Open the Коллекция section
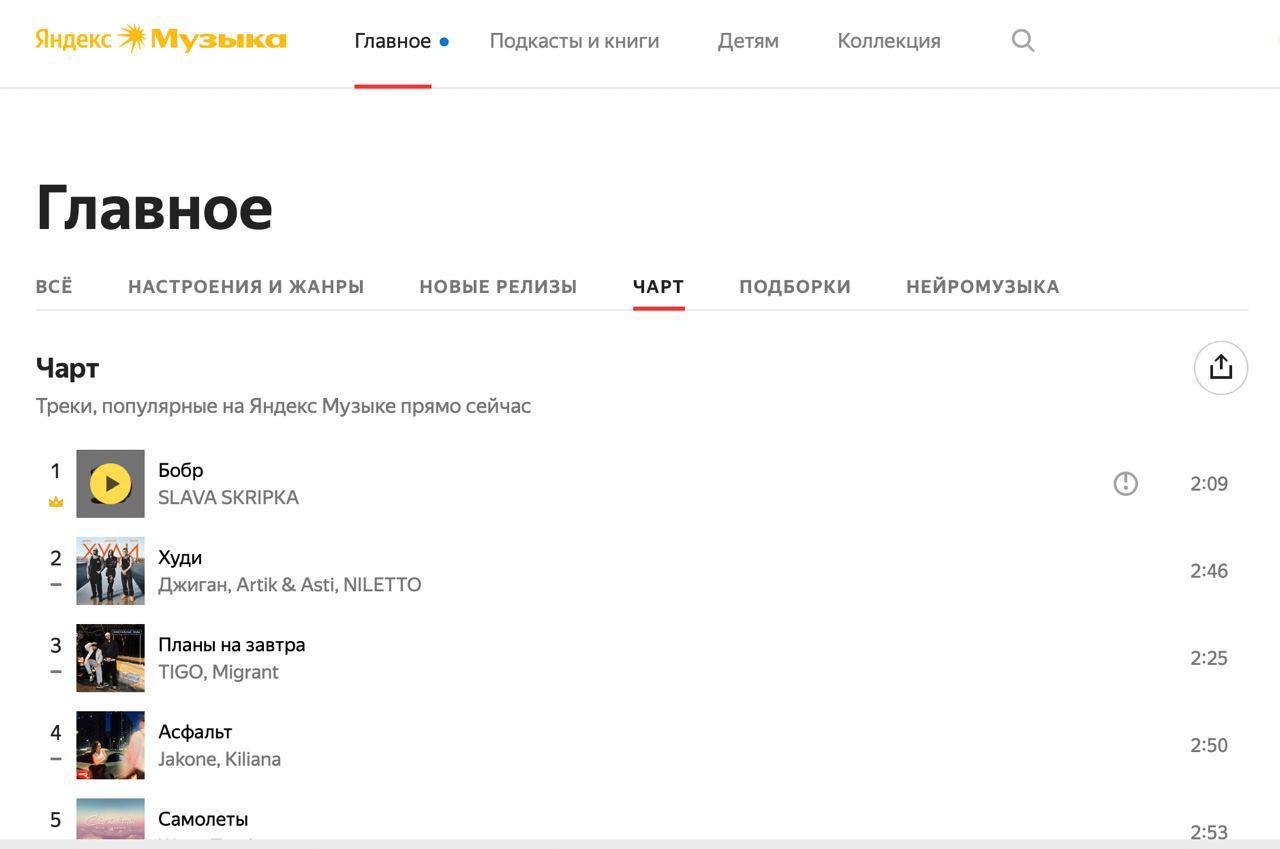This screenshot has height=849, width=1280. click(x=889, y=41)
